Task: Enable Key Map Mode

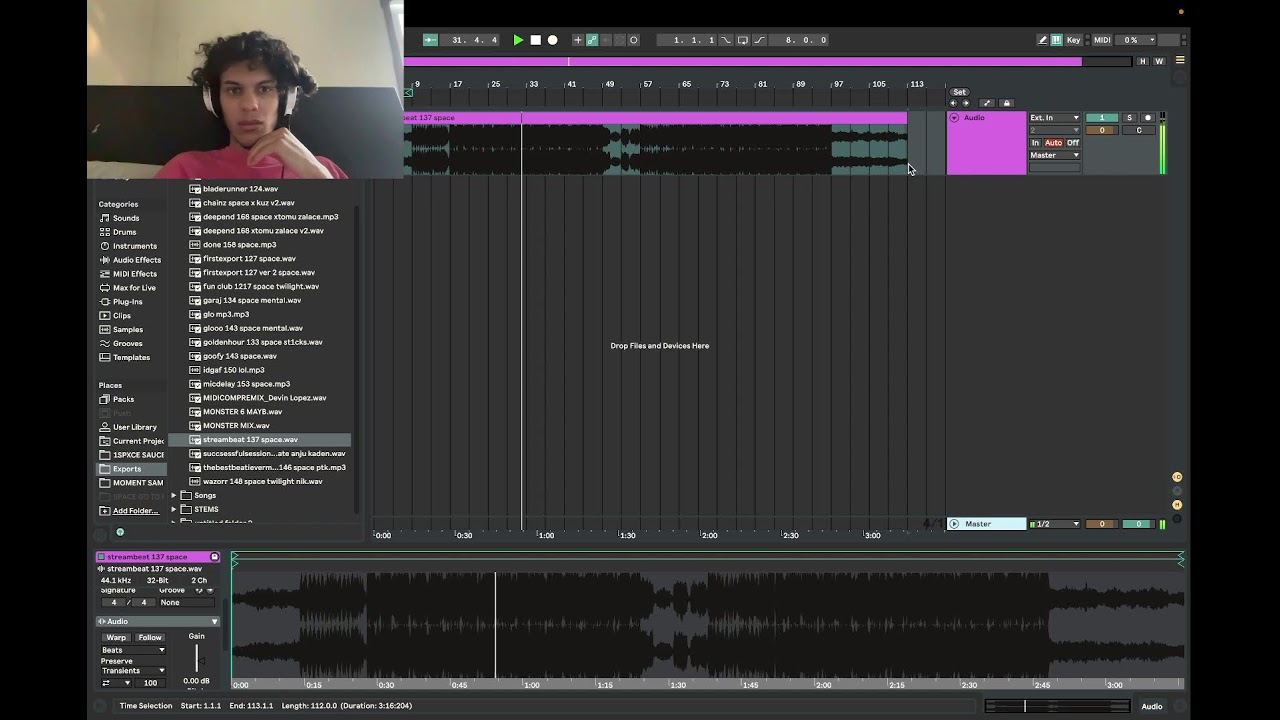Action: pos(1073,40)
